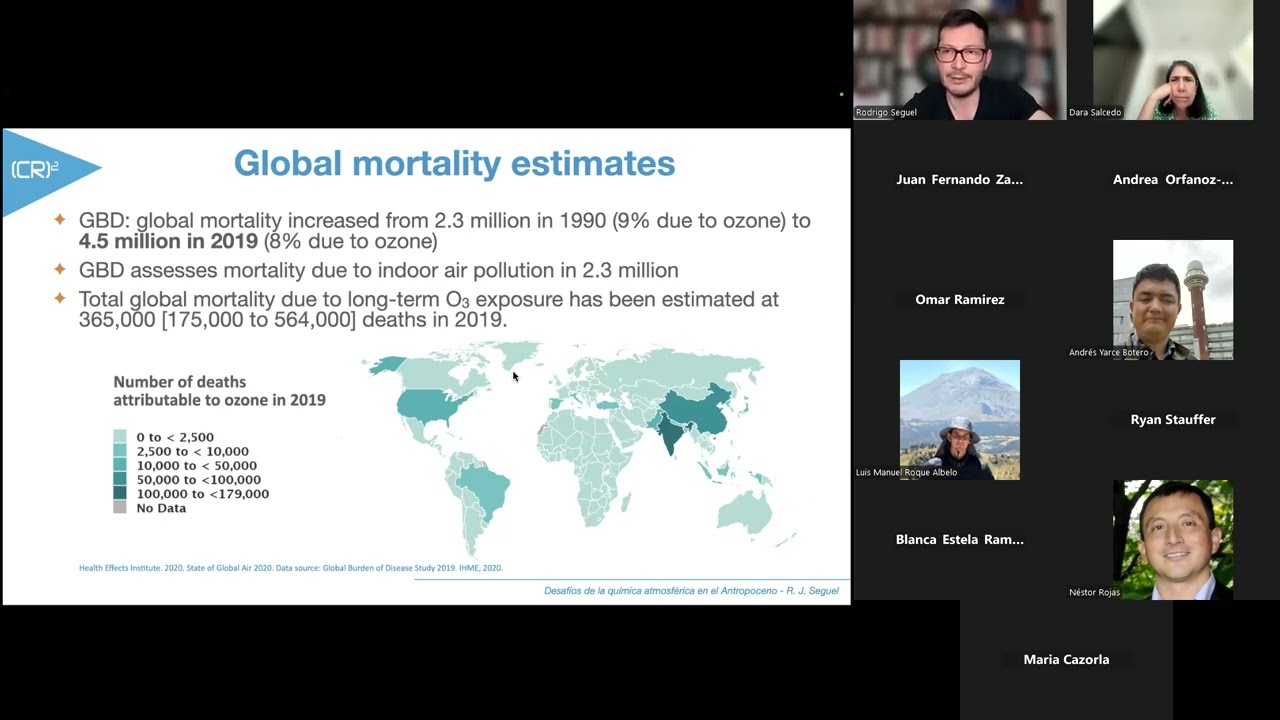Click the '100,000 to <179,000' legend swatch
The width and height of the screenshot is (1280, 720).
click(120, 493)
